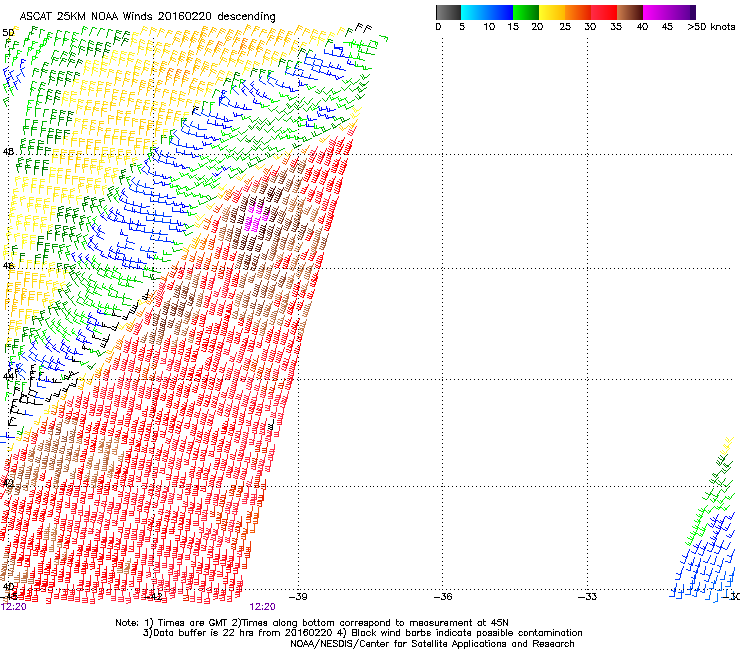Pick the dark blue 10-15 knots color segment
This screenshot has height=650, width=740.
[500, 12]
